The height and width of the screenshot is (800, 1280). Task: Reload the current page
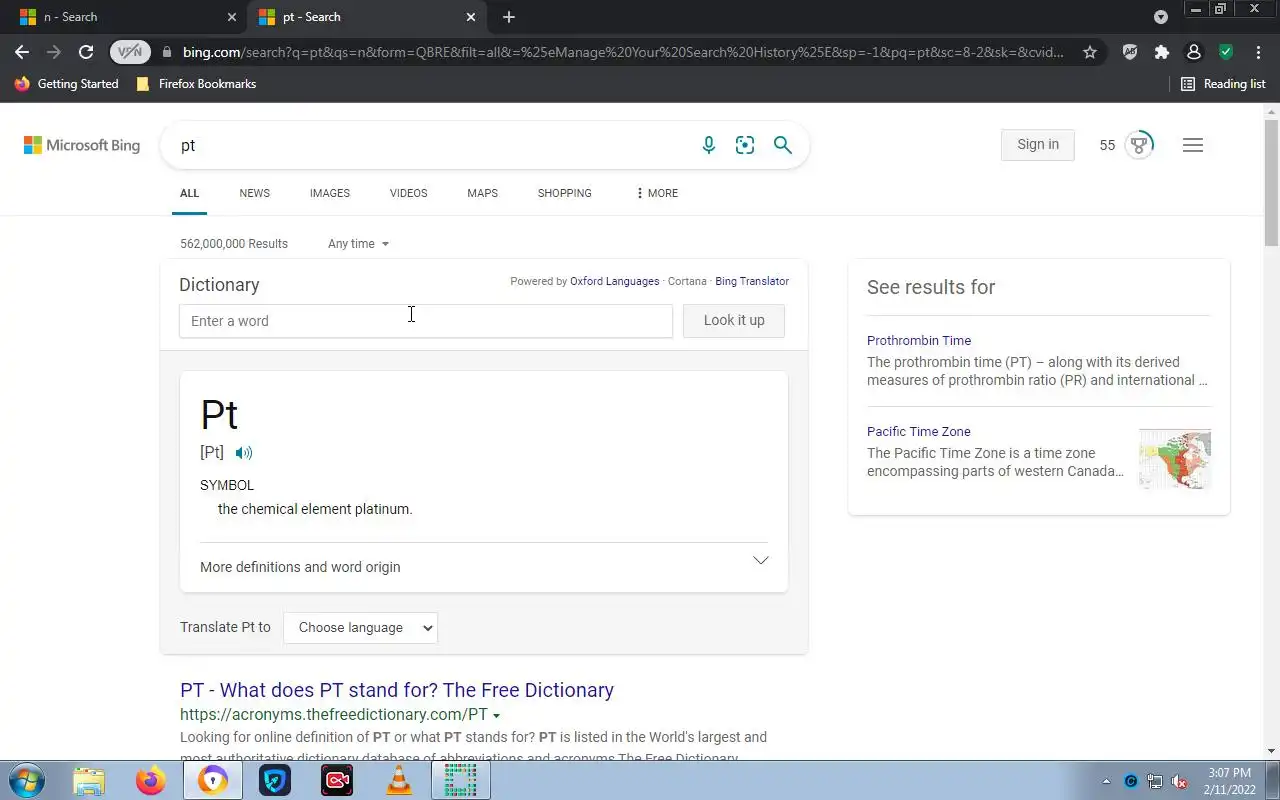86,52
